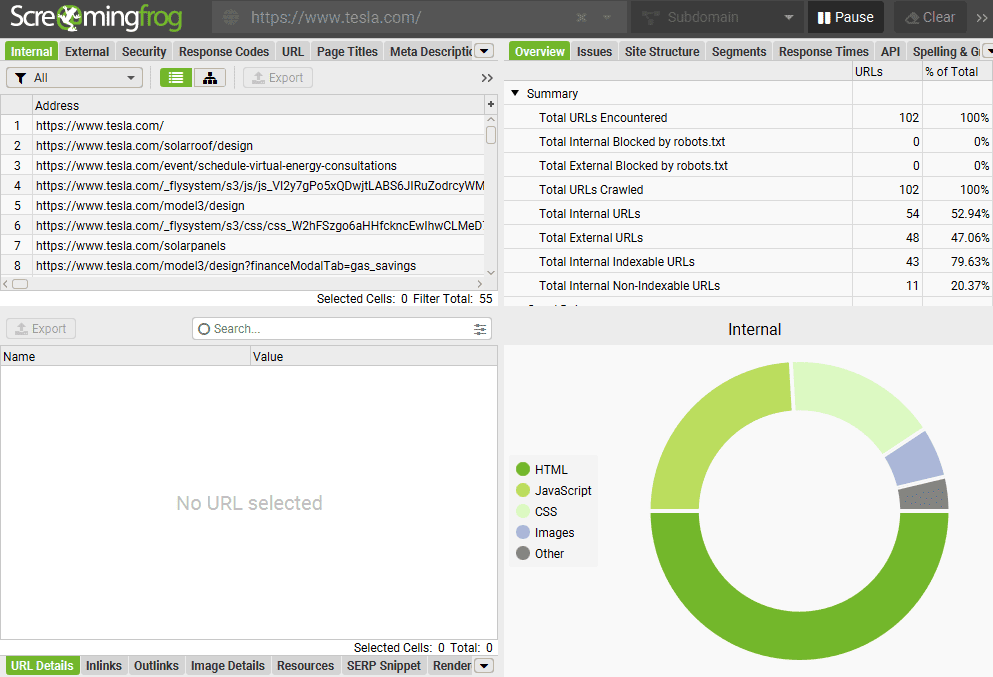Click the Images legend color swatch
Image resolution: width=993 pixels, height=677 pixels.
click(523, 533)
